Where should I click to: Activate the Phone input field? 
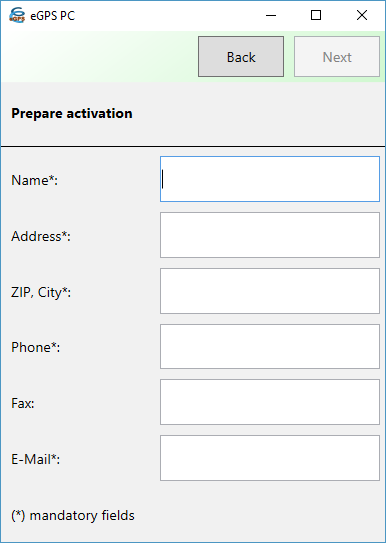[x=270, y=347]
